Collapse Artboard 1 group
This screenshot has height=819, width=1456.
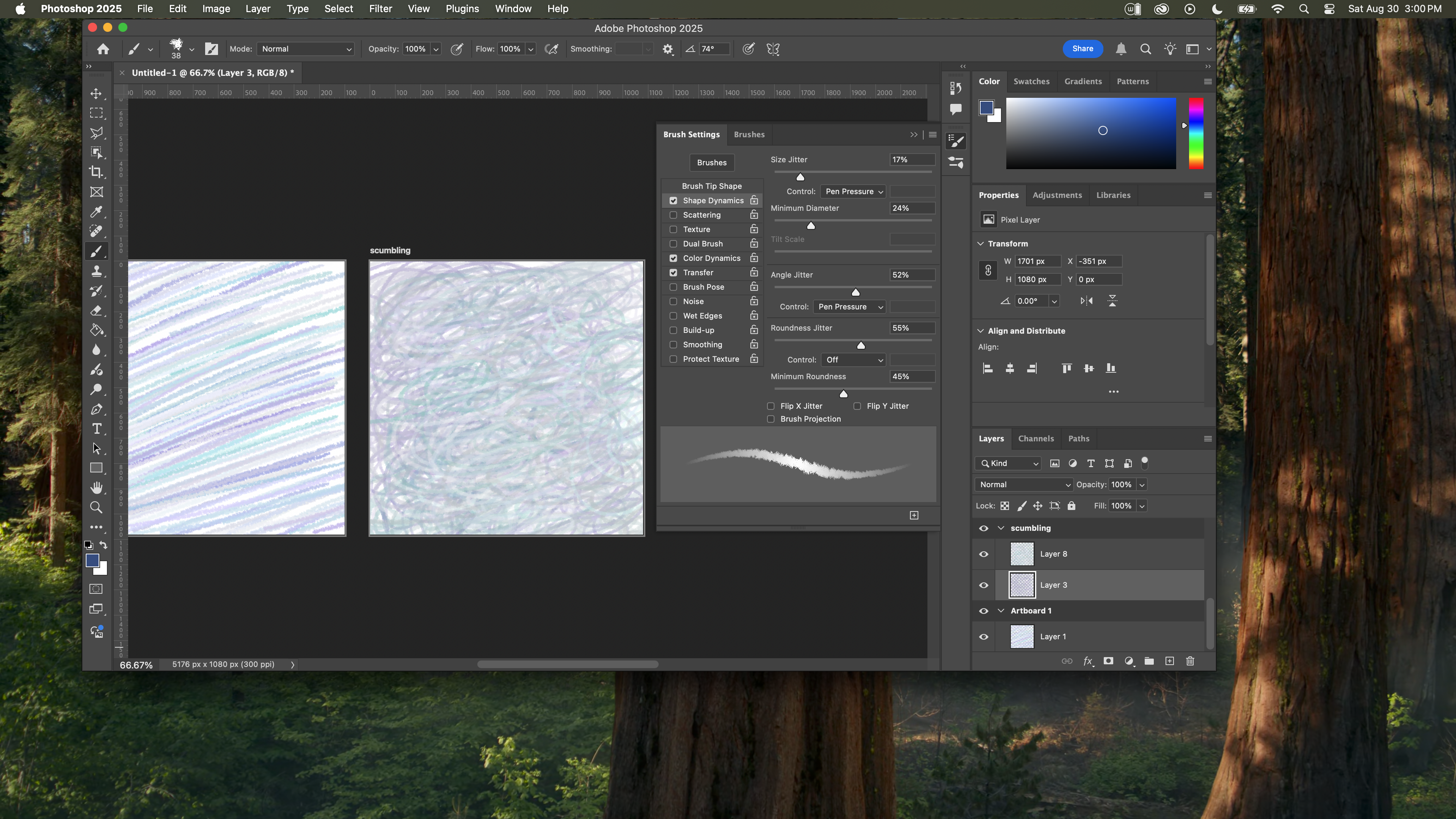(1001, 610)
